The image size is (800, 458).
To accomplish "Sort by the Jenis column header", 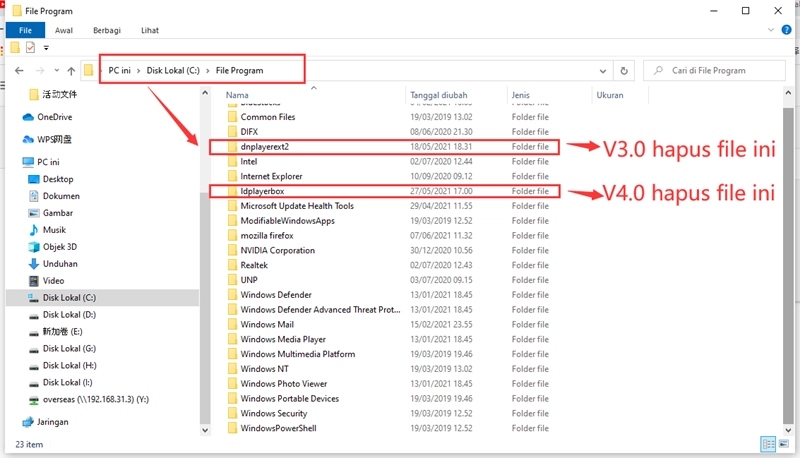I will click(x=520, y=95).
